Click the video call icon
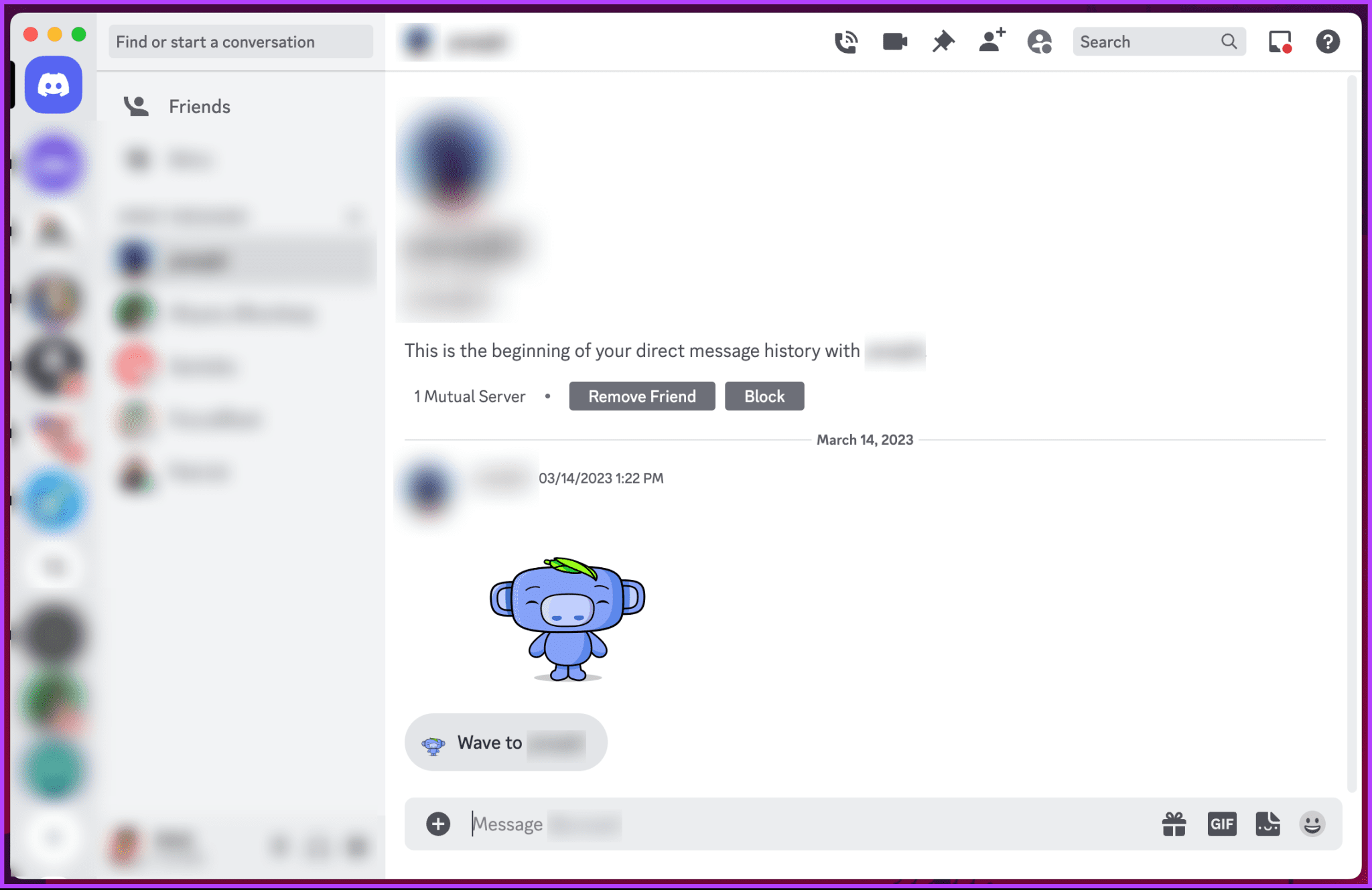This screenshot has width=1372, height=890. click(x=892, y=42)
